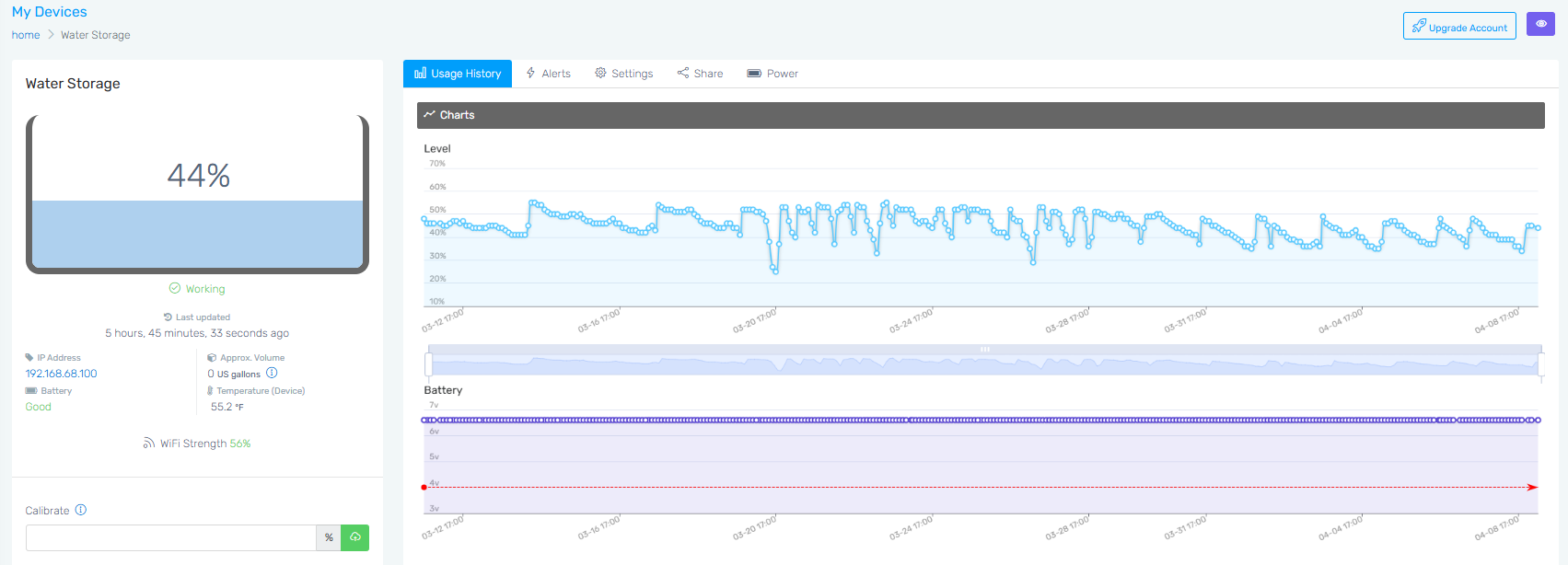Click the thermometer icon beside Temperature (Device)
The image size is (1568, 565).
[211, 390]
